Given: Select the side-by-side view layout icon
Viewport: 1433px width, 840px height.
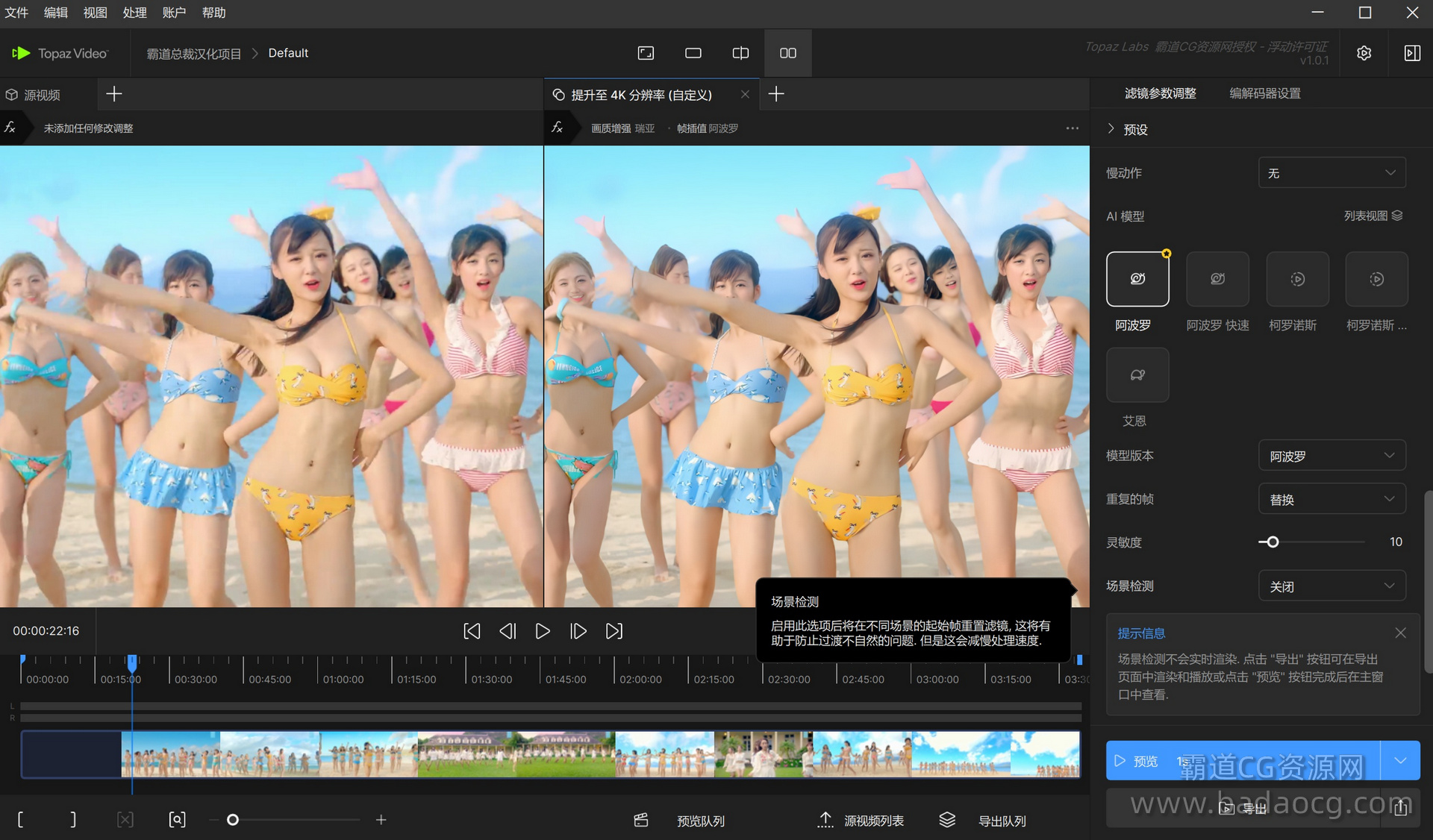Looking at the screenshot, I should [x=787, y=53].
